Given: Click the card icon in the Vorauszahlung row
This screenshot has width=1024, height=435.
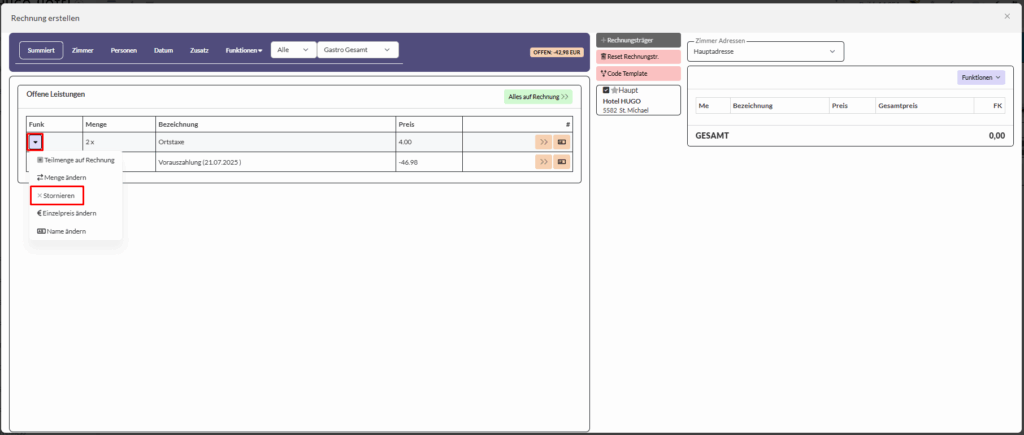Looking at the screenshot, I should [x=561, y=161].
